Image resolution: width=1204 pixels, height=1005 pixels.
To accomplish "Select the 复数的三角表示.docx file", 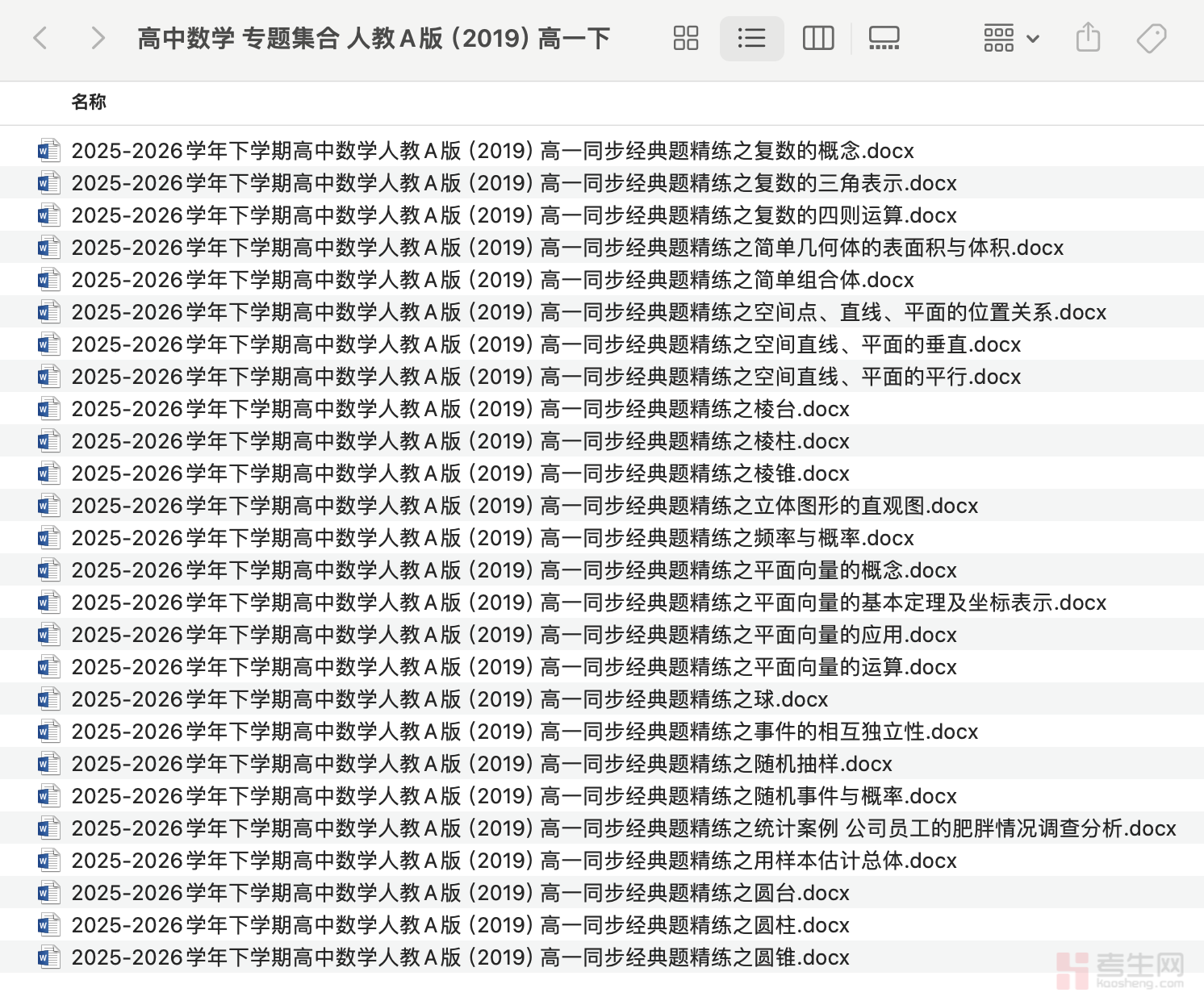I will [513, 183].
